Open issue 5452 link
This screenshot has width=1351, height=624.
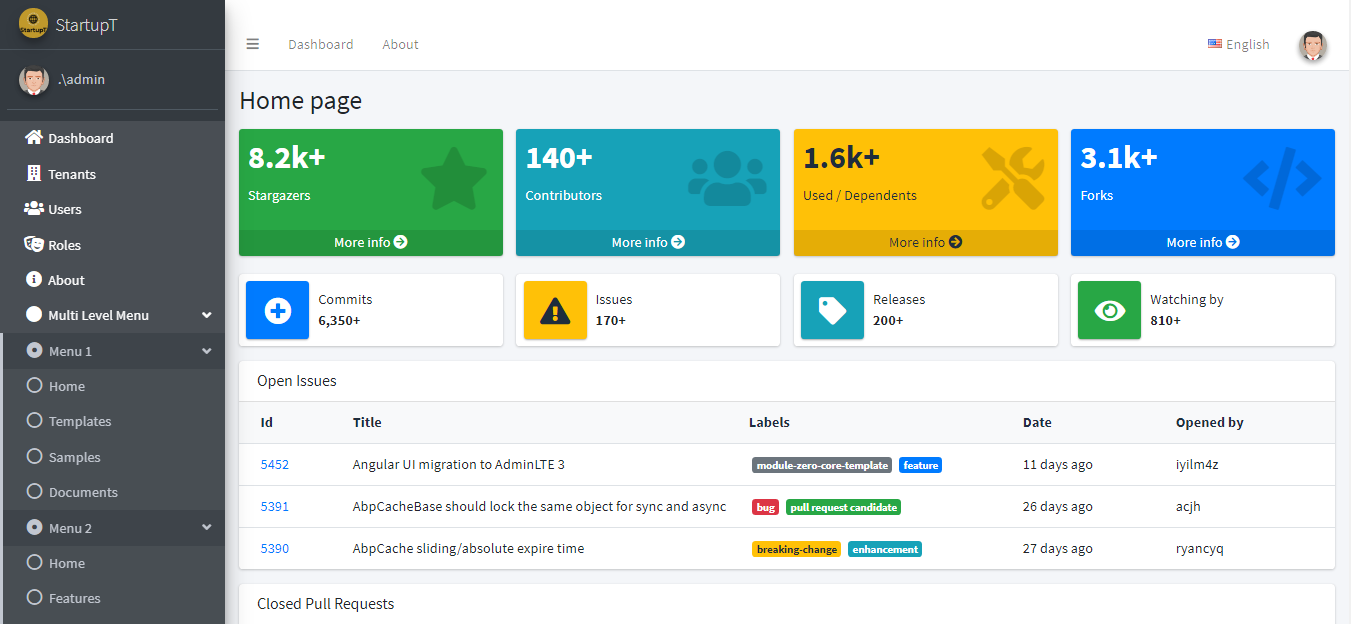coord(274,464)
